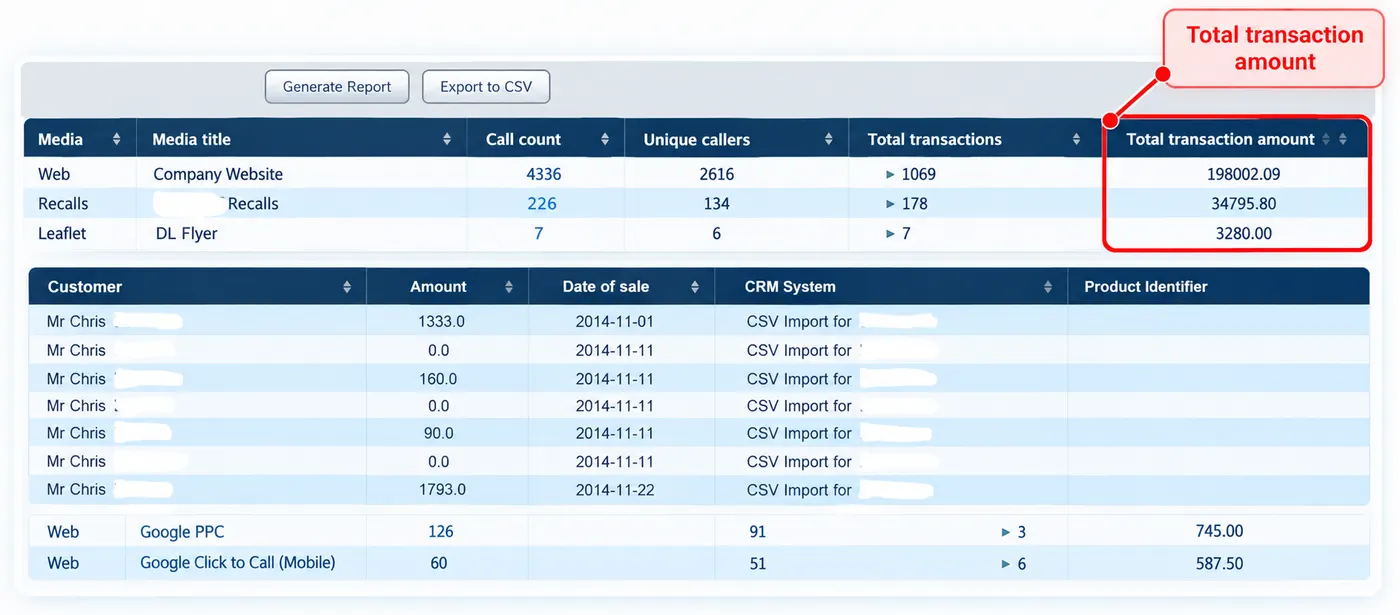The width and height of the screenshot is (1400, 615).
Task: Sort by the Call count column arrows
Action: coord(605,139)
